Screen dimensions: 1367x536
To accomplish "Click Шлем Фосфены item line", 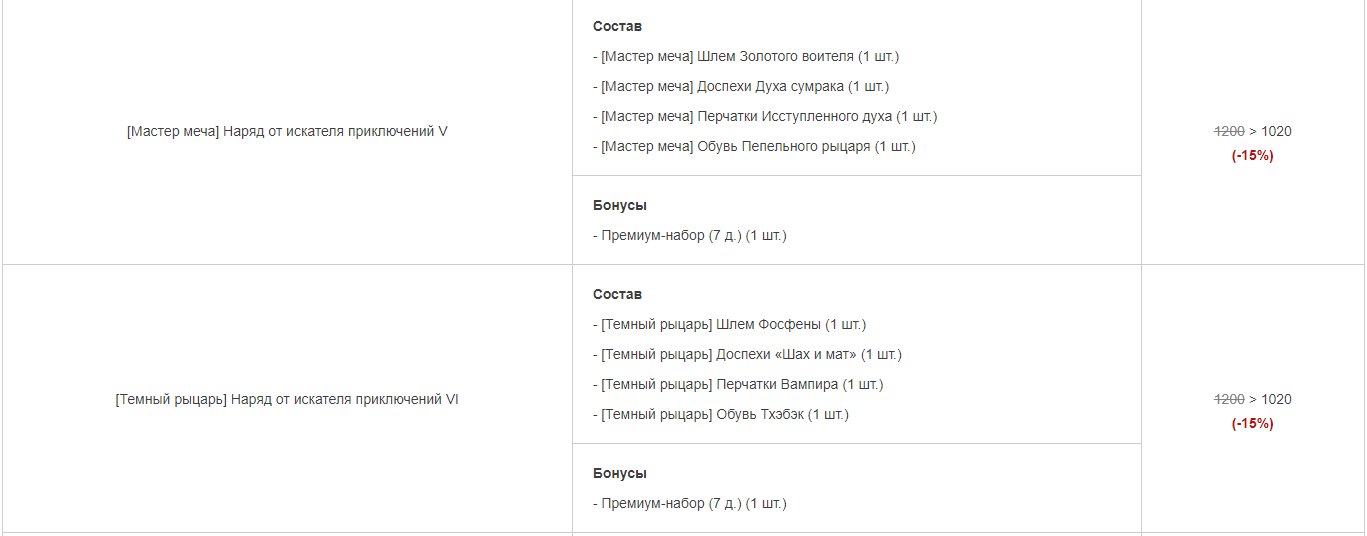I will [729, 324].
